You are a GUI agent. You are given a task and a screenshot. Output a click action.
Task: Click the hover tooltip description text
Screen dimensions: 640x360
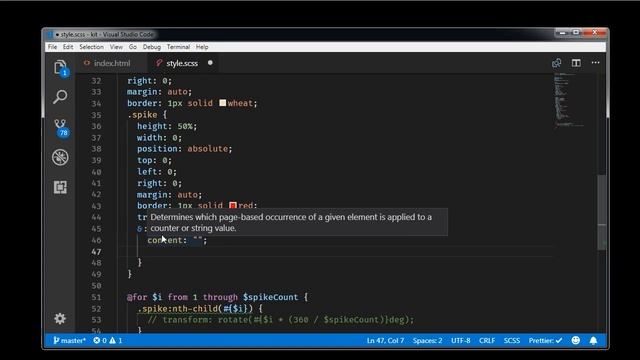coord(291,222)
